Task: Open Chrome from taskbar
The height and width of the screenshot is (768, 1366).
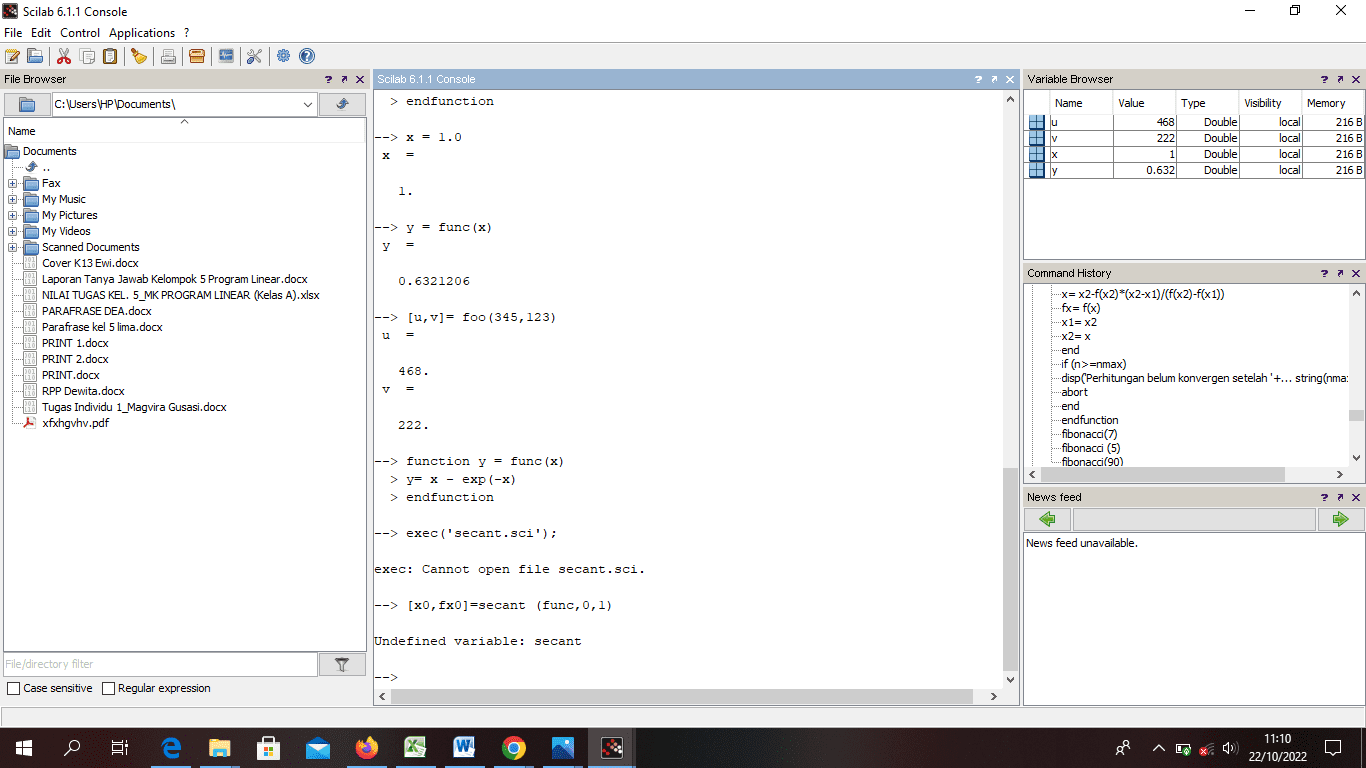Action: pos(514,747)
